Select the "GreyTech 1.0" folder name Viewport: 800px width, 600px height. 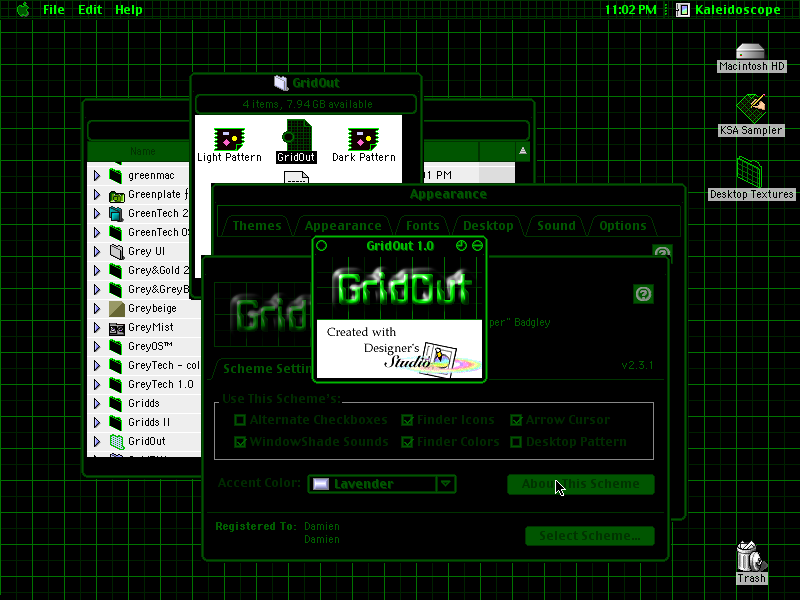click(161, 384)
